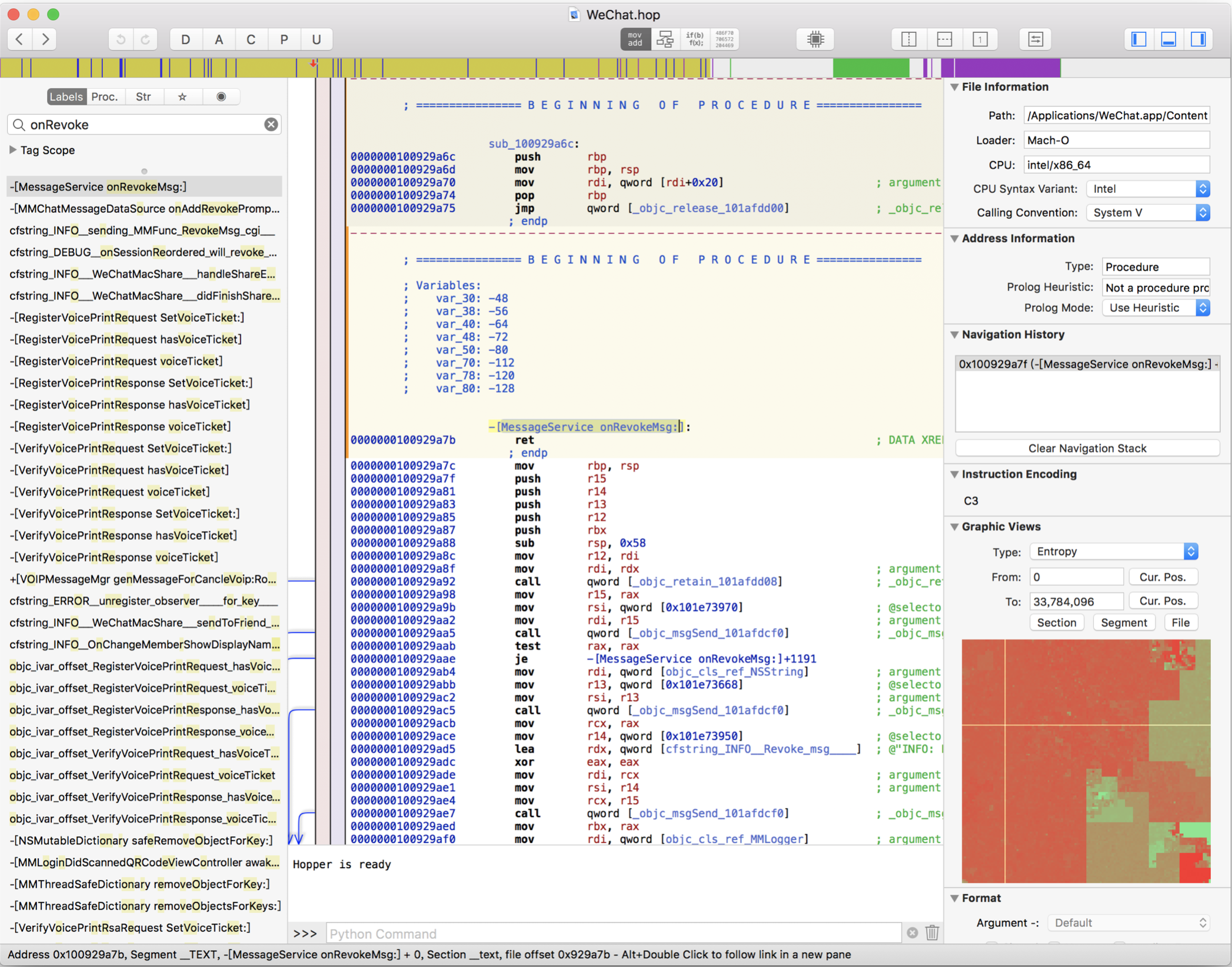
Task: Click the File button under Graphic Views
Action: point(1180,623)
